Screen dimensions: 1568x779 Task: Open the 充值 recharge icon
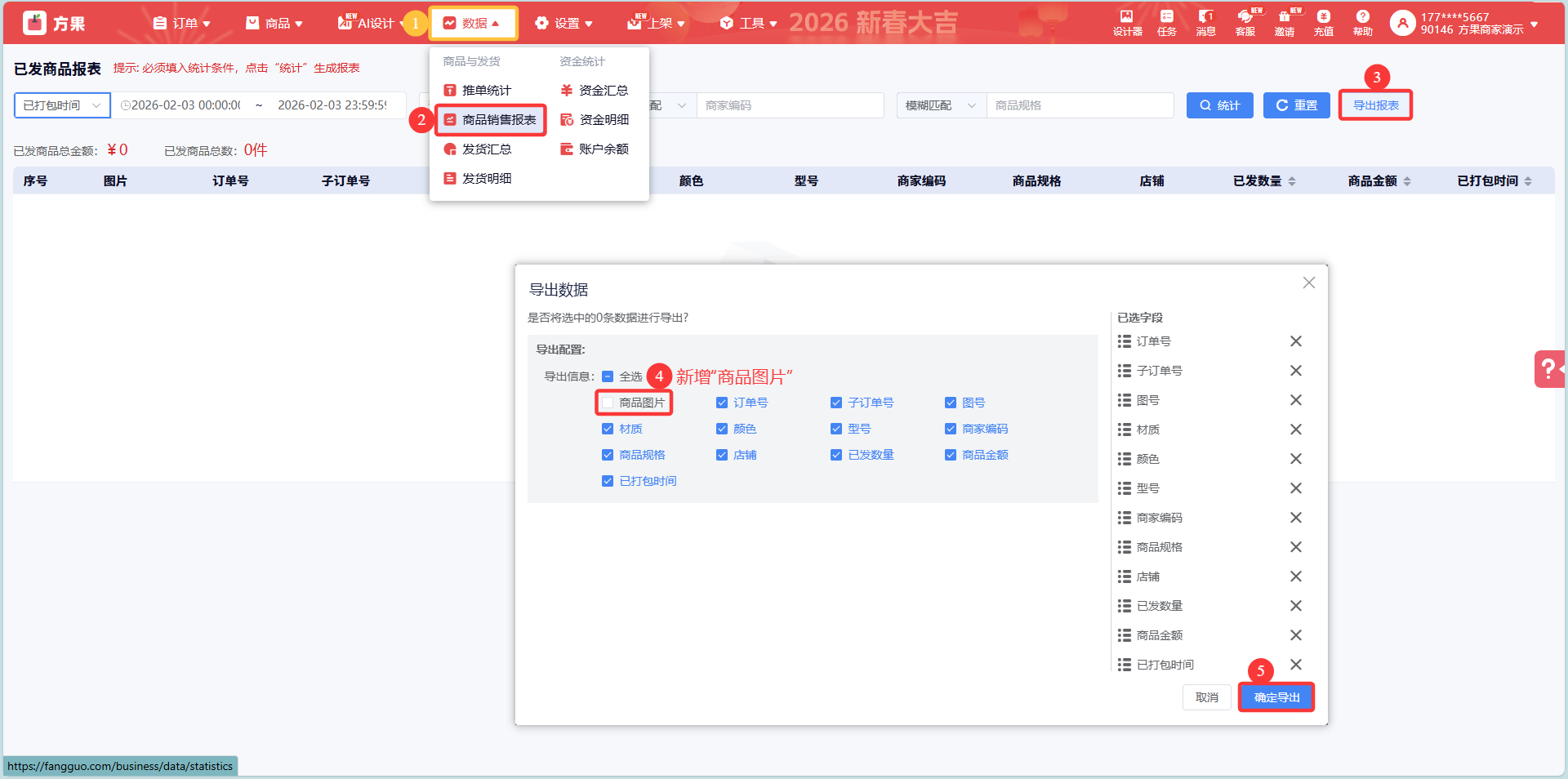[x=1323, y=23]
